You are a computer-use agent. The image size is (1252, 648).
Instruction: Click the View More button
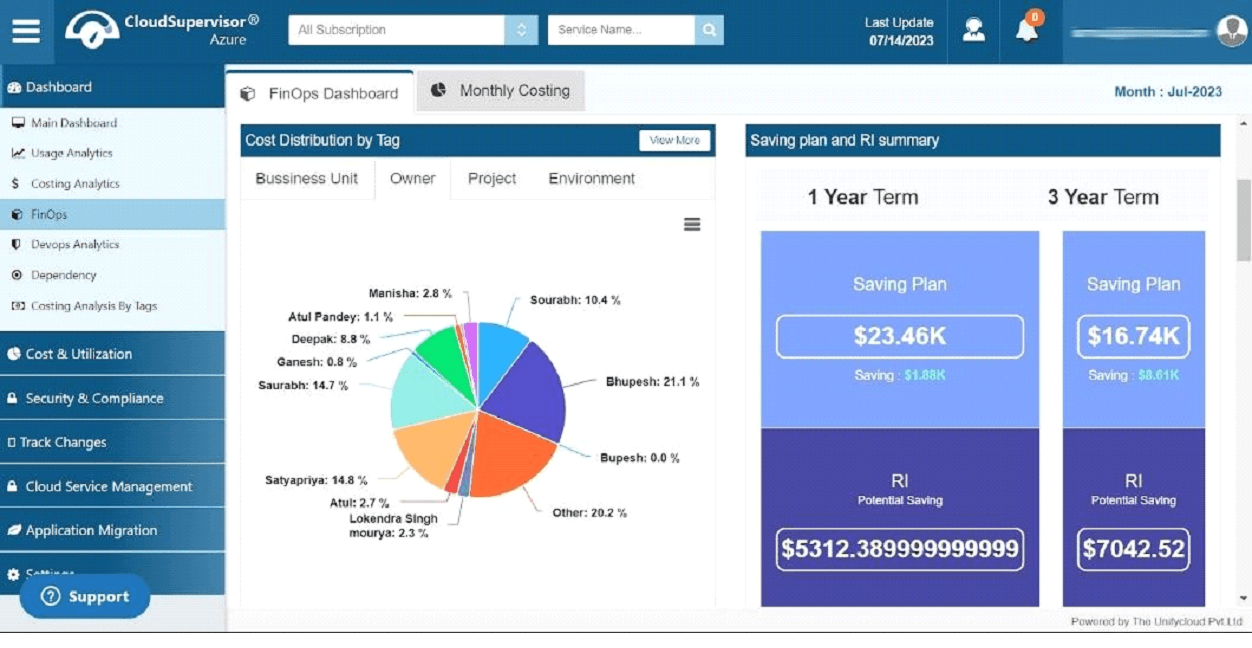tap(675, 141)
